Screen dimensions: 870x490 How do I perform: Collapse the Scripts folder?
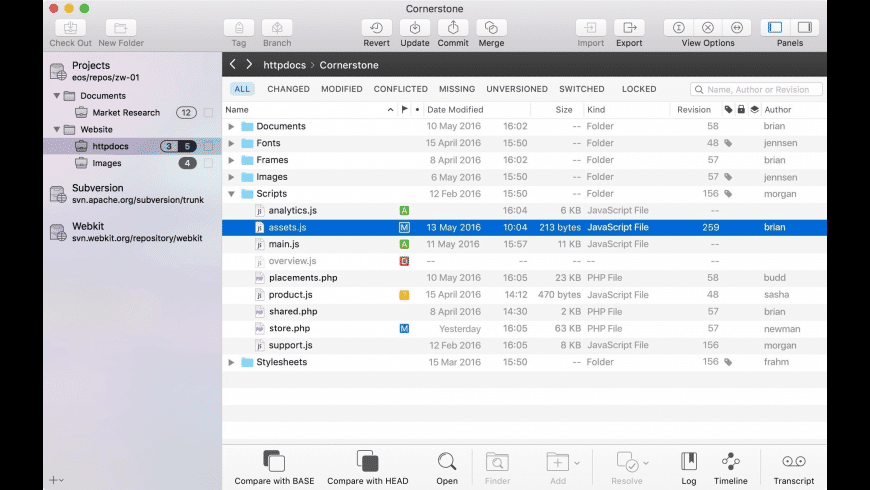pyautogui.click(x=232, y=194)
